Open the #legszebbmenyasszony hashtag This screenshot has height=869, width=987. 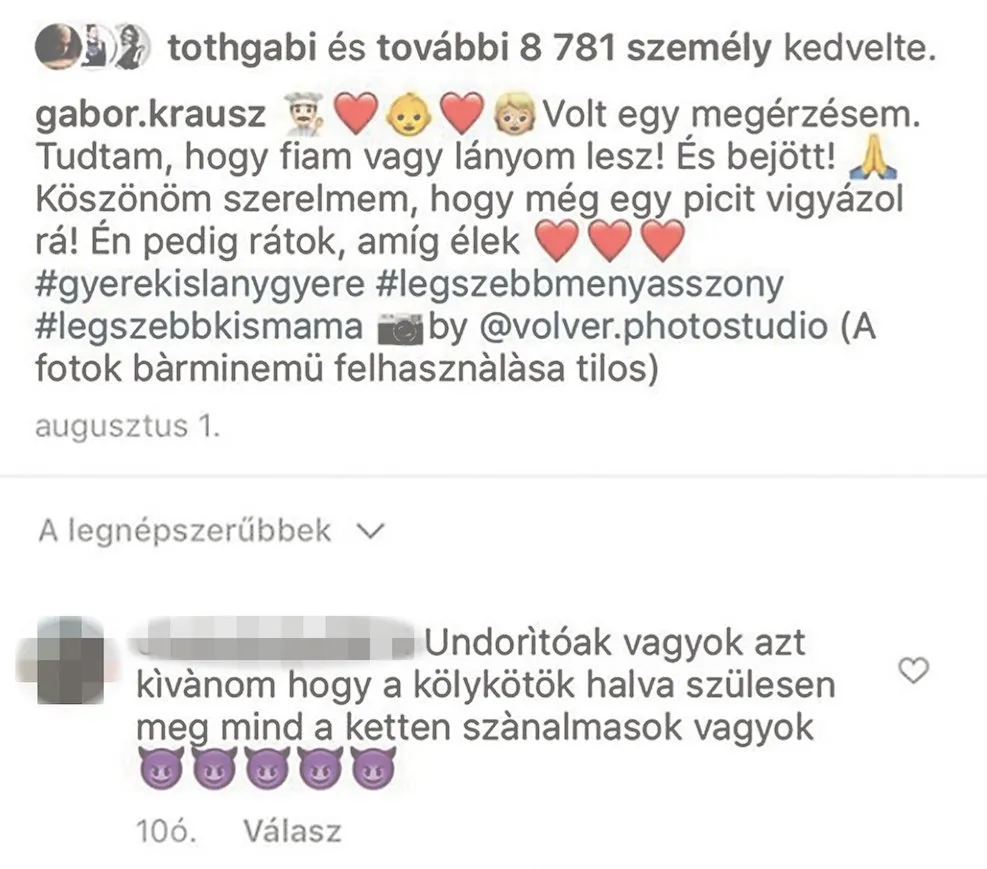tap(579, 284)
